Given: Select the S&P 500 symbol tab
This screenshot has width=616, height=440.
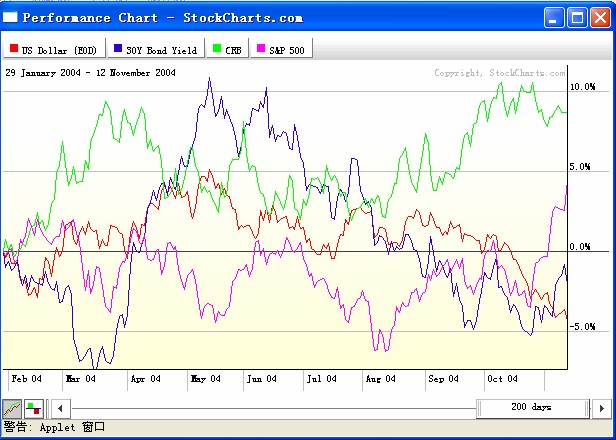Looking at the screenshot, I should tap(282, 48).
